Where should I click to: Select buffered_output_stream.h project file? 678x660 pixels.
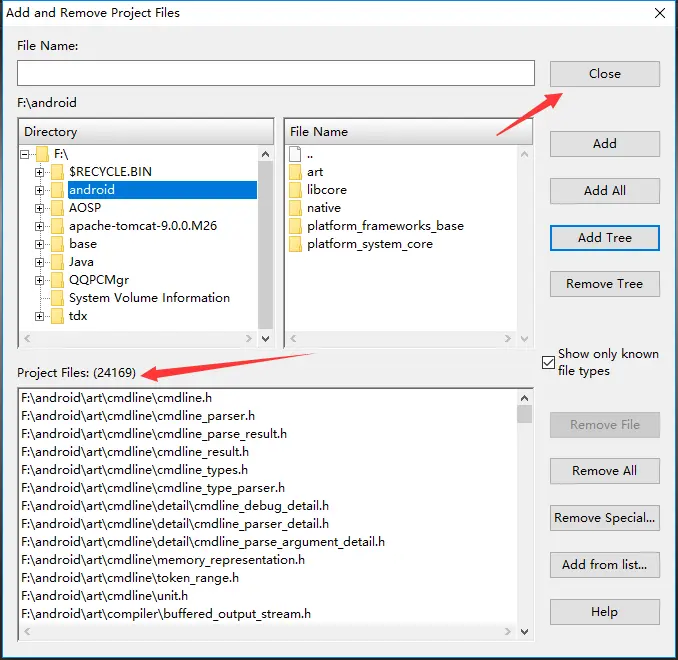(x=166, y=614)
